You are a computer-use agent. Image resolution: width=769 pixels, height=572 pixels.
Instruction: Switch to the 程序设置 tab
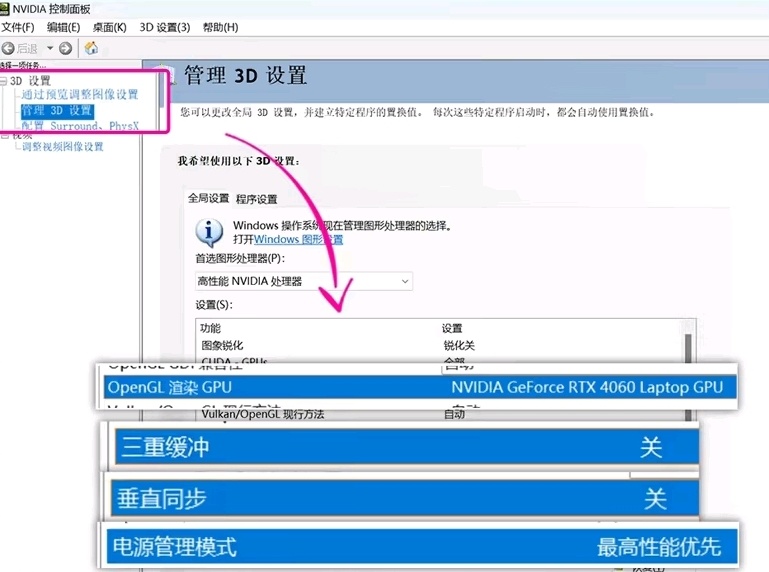click(x=257, y=199)
